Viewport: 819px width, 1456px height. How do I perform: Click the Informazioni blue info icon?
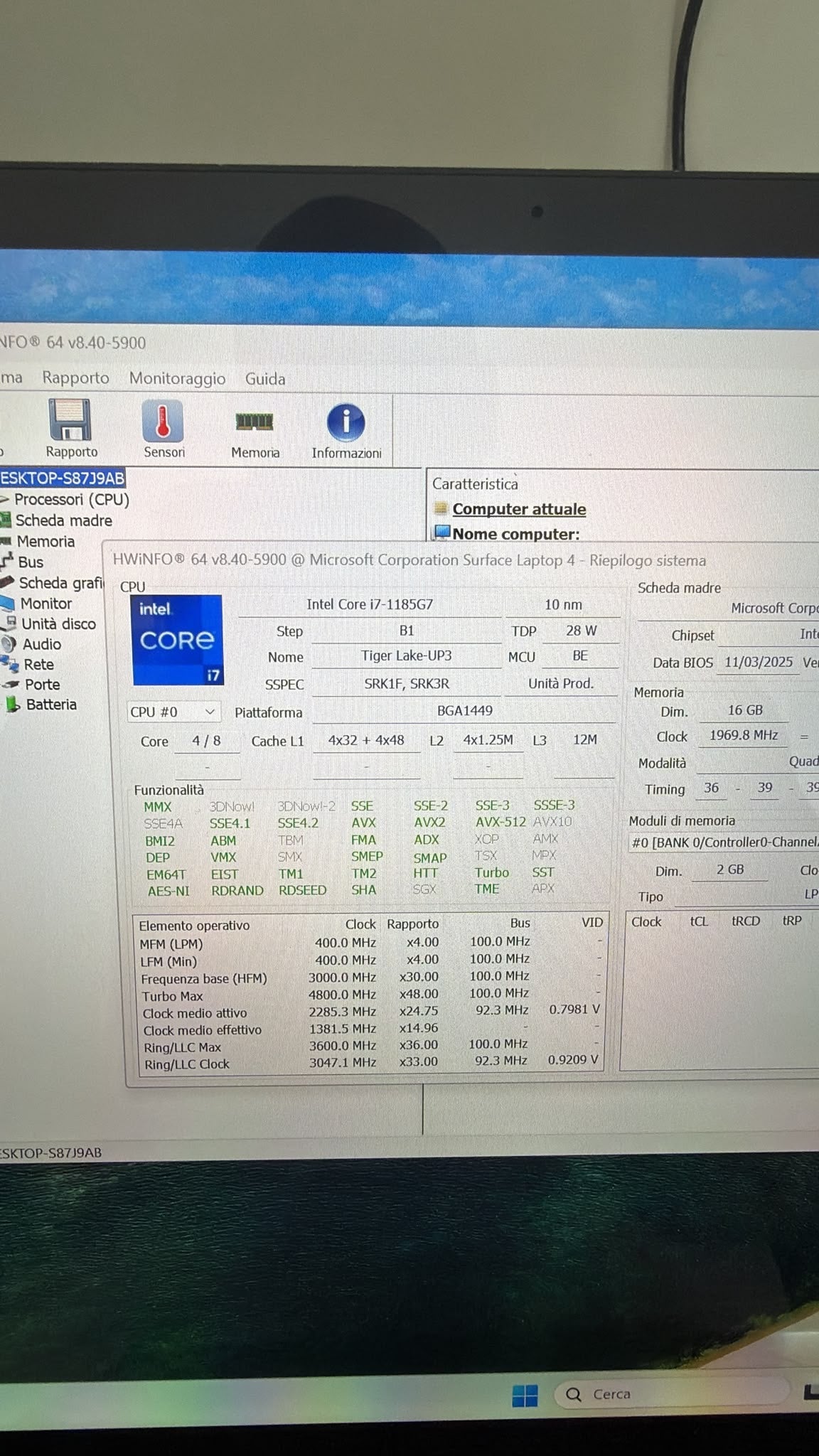click(346, 422)
